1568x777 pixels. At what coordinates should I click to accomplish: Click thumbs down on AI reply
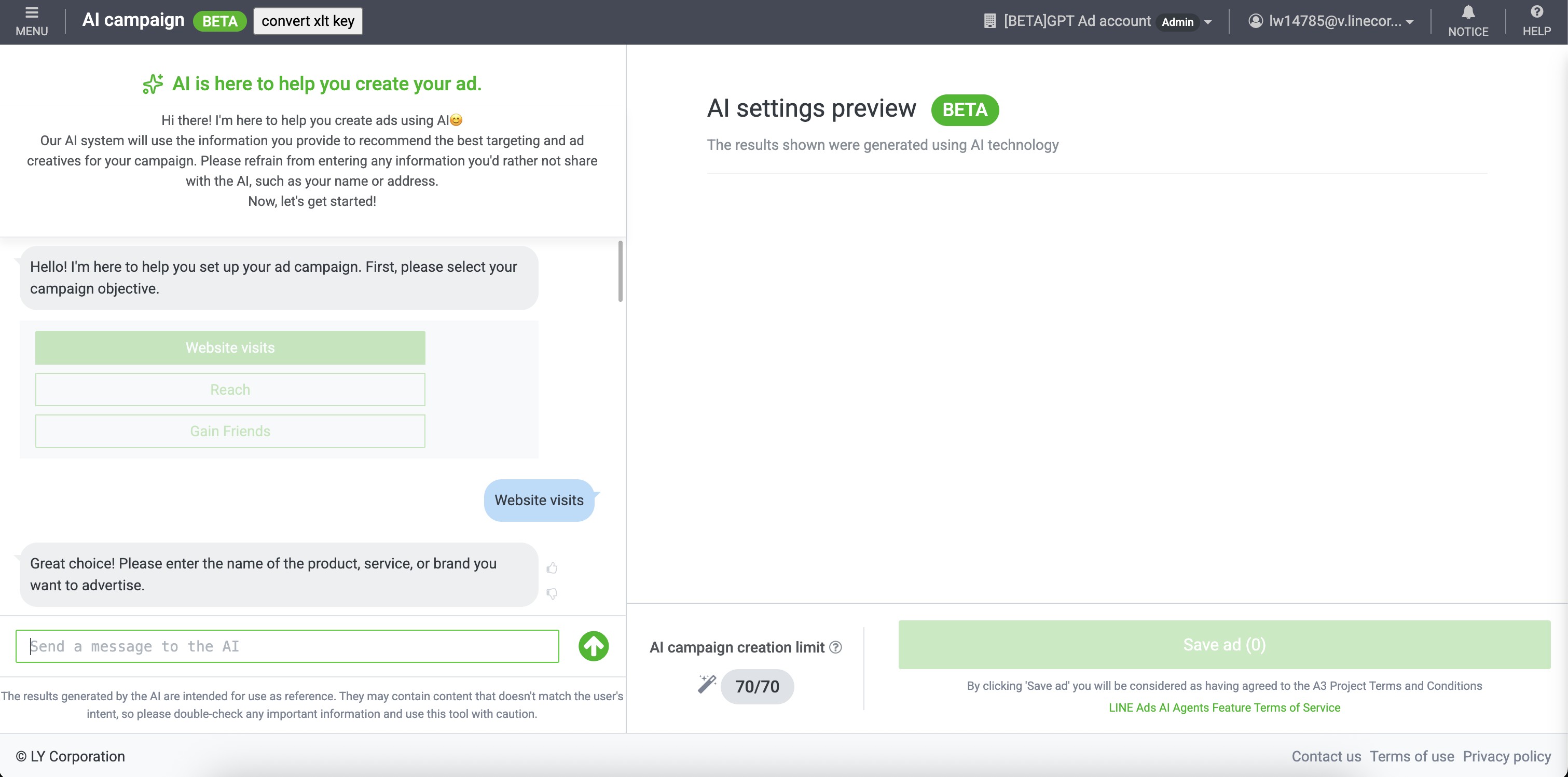pyautogui.click(x=552, y=593)
